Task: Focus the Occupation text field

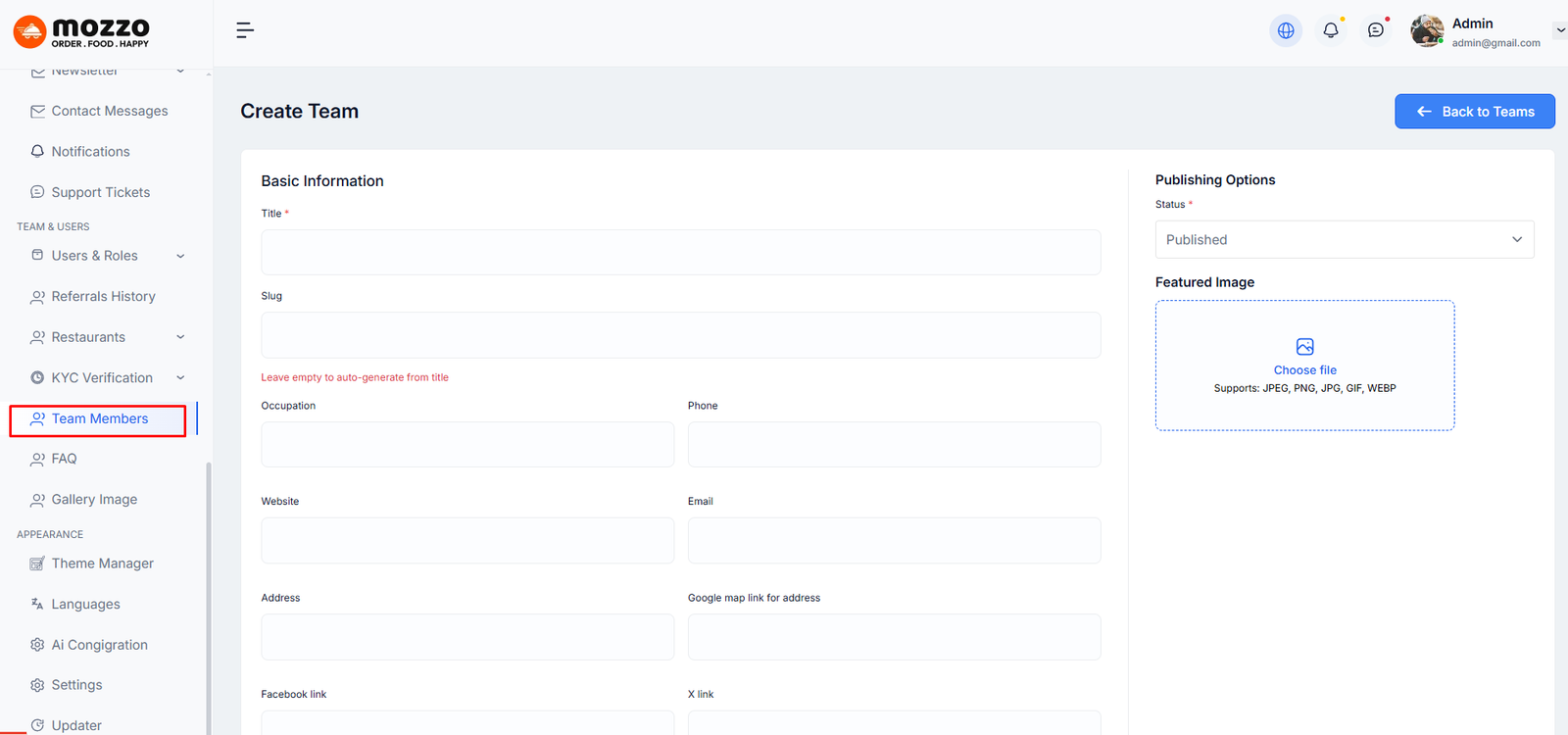Action: coord(467,445)
